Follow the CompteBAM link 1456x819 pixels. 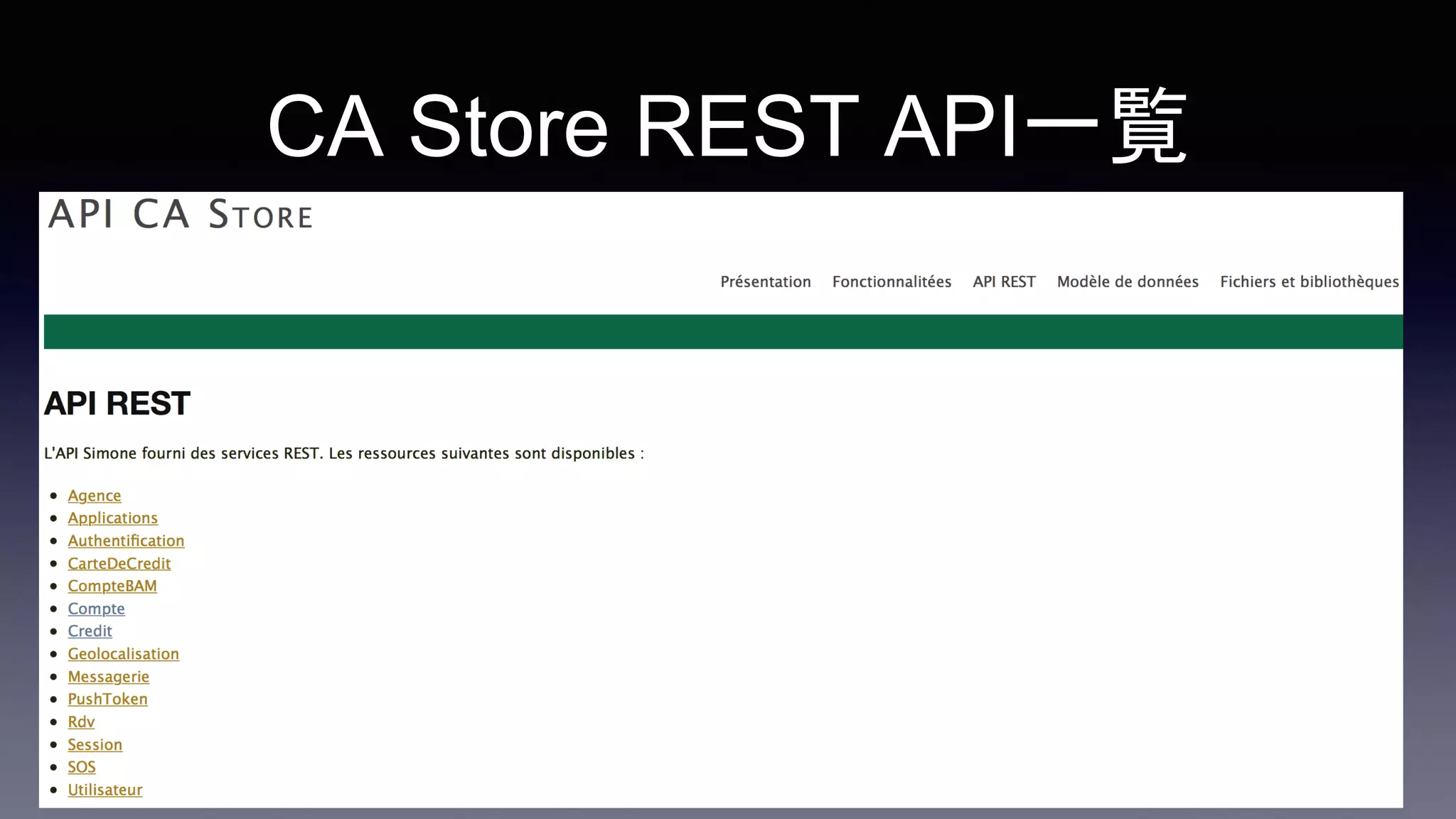[x=112, y=586]
